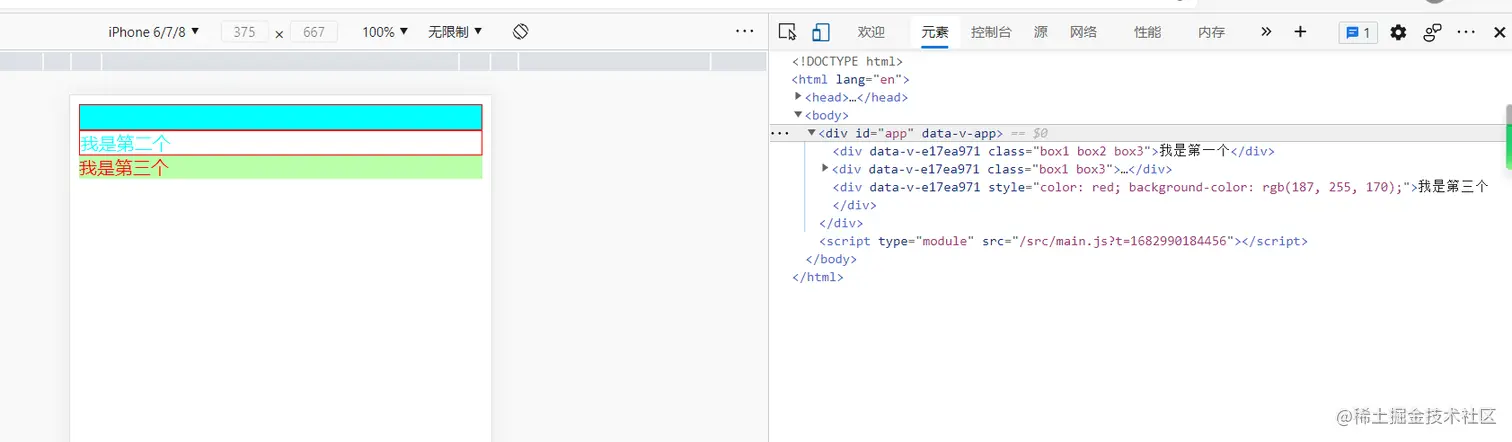Select the 元素 tab
The width and height of the screenshot is (1512, 442).
pos(935,32)
